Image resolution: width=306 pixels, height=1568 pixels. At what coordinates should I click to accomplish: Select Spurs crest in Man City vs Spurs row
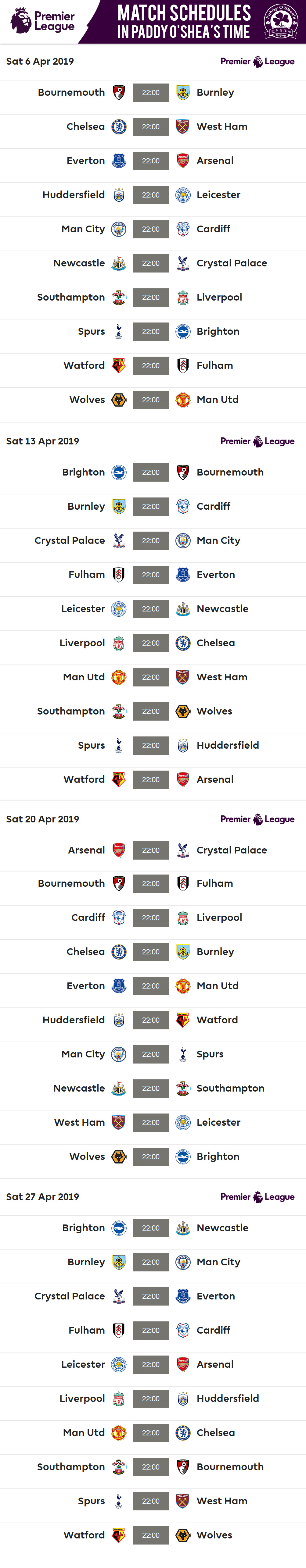pos(182,1054)
